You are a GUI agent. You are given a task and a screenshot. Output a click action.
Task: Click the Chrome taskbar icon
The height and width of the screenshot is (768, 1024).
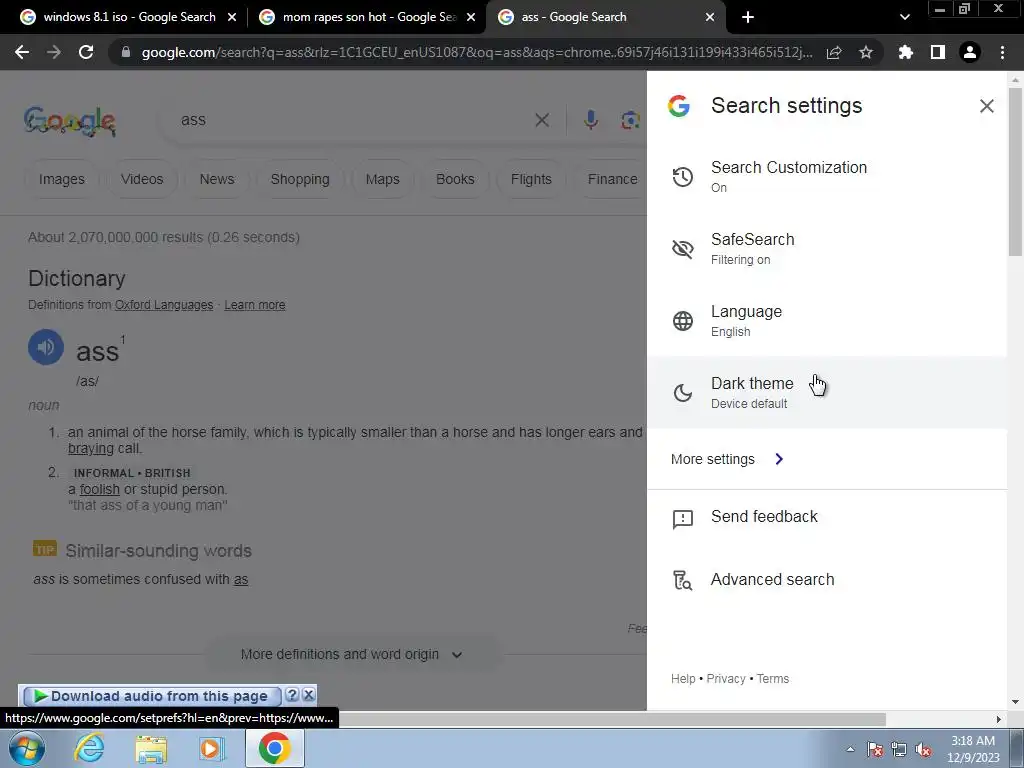coord(274,748)
